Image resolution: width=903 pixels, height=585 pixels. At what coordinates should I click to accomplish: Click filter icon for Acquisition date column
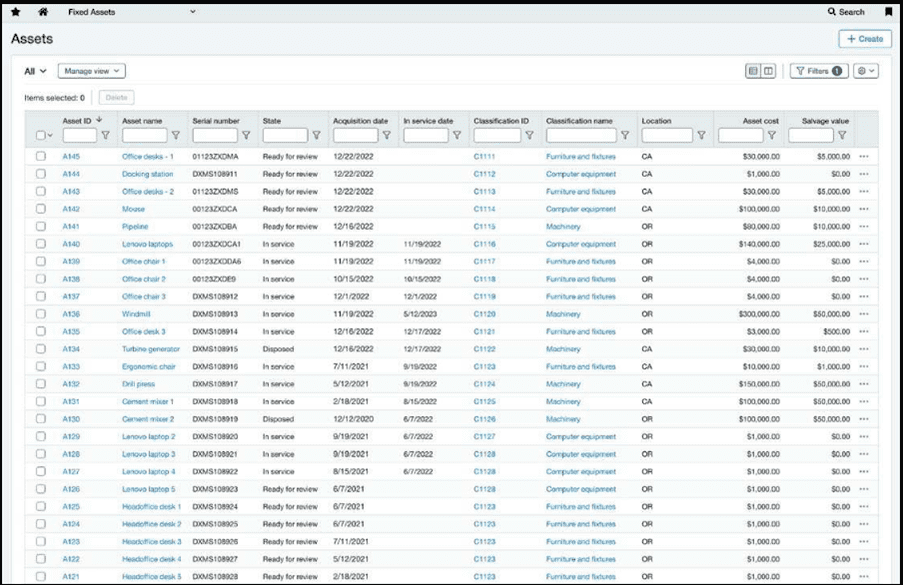click(x=386, y=135)
